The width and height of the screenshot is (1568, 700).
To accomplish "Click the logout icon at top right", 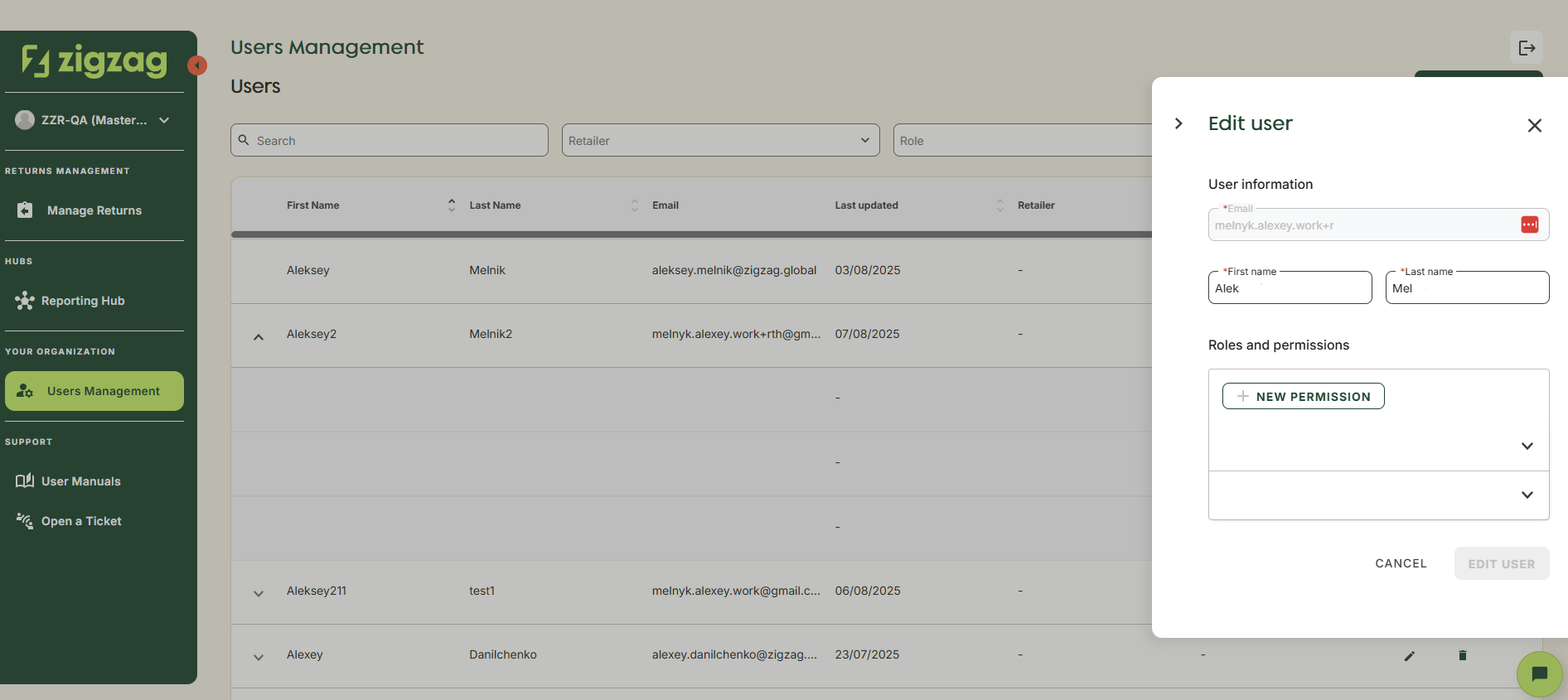I will click(x=1526, y=48).
